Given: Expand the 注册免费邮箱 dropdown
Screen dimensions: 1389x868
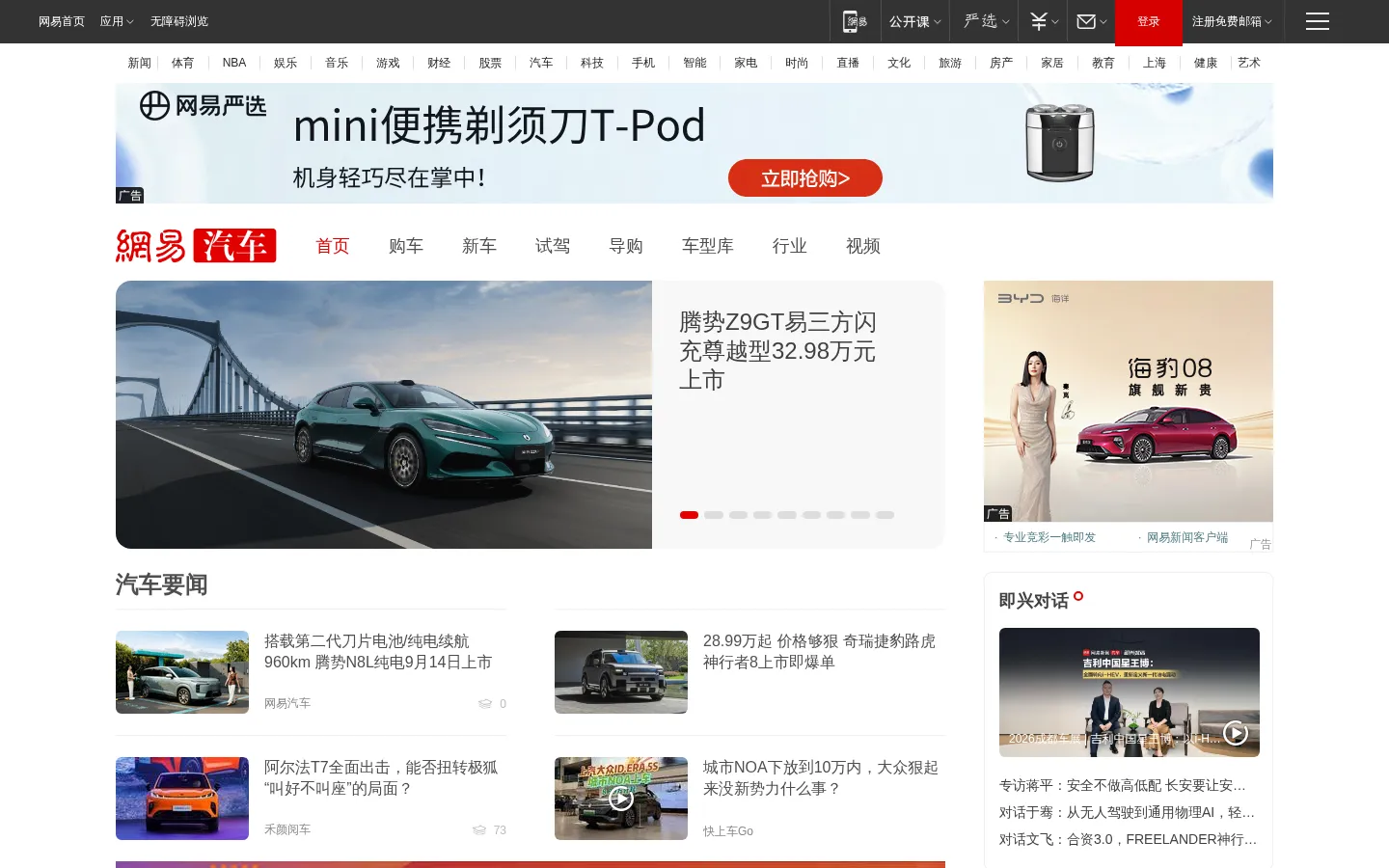Looking at the screenshot, I should pos(1232,21).
